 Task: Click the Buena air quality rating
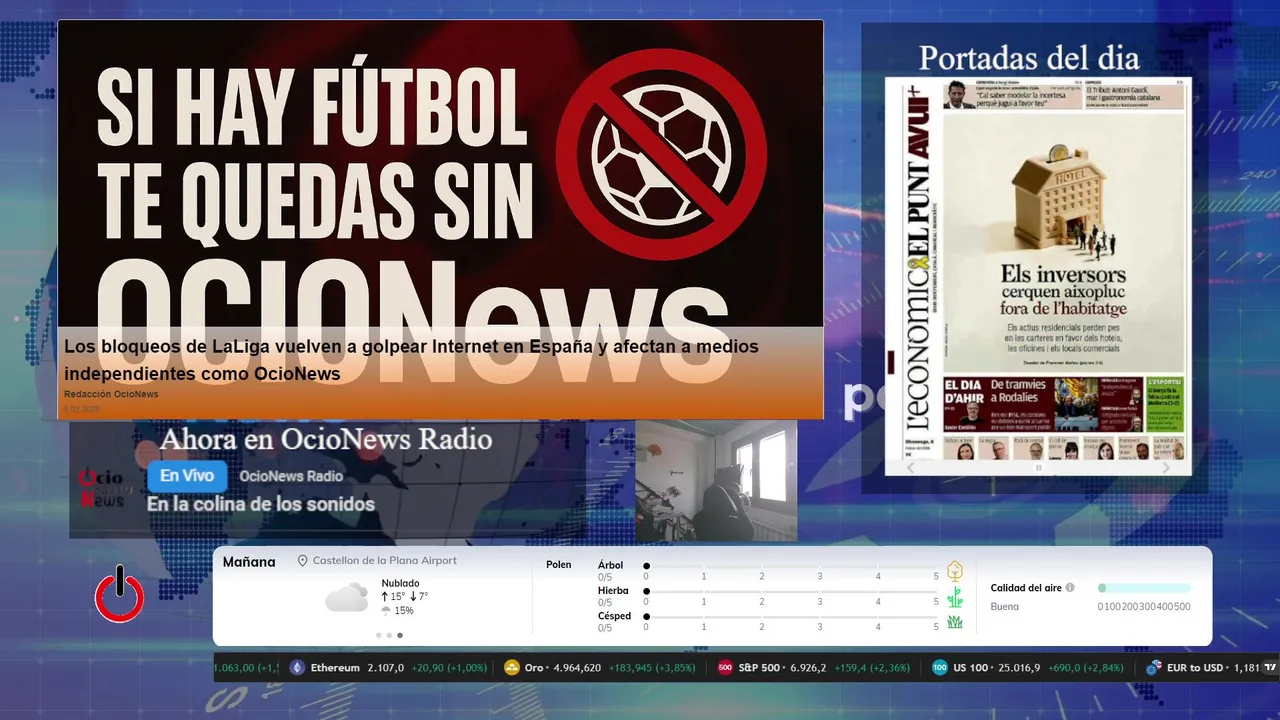coord(1005,606)
